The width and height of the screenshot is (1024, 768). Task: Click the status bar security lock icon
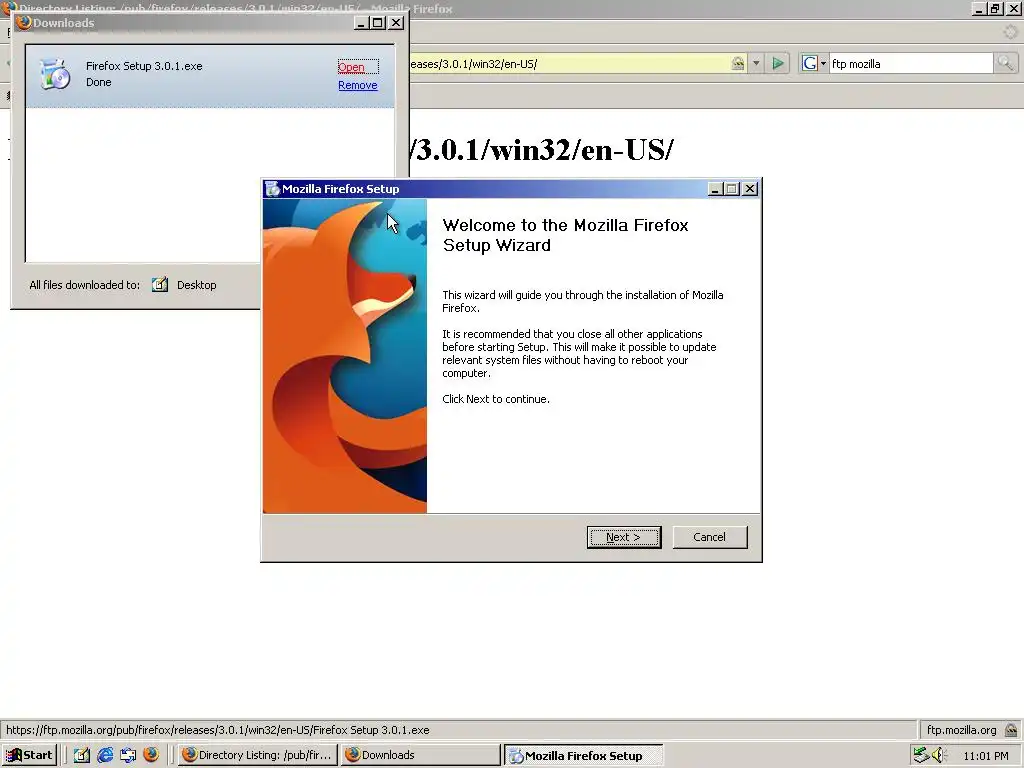(1011, 730)
